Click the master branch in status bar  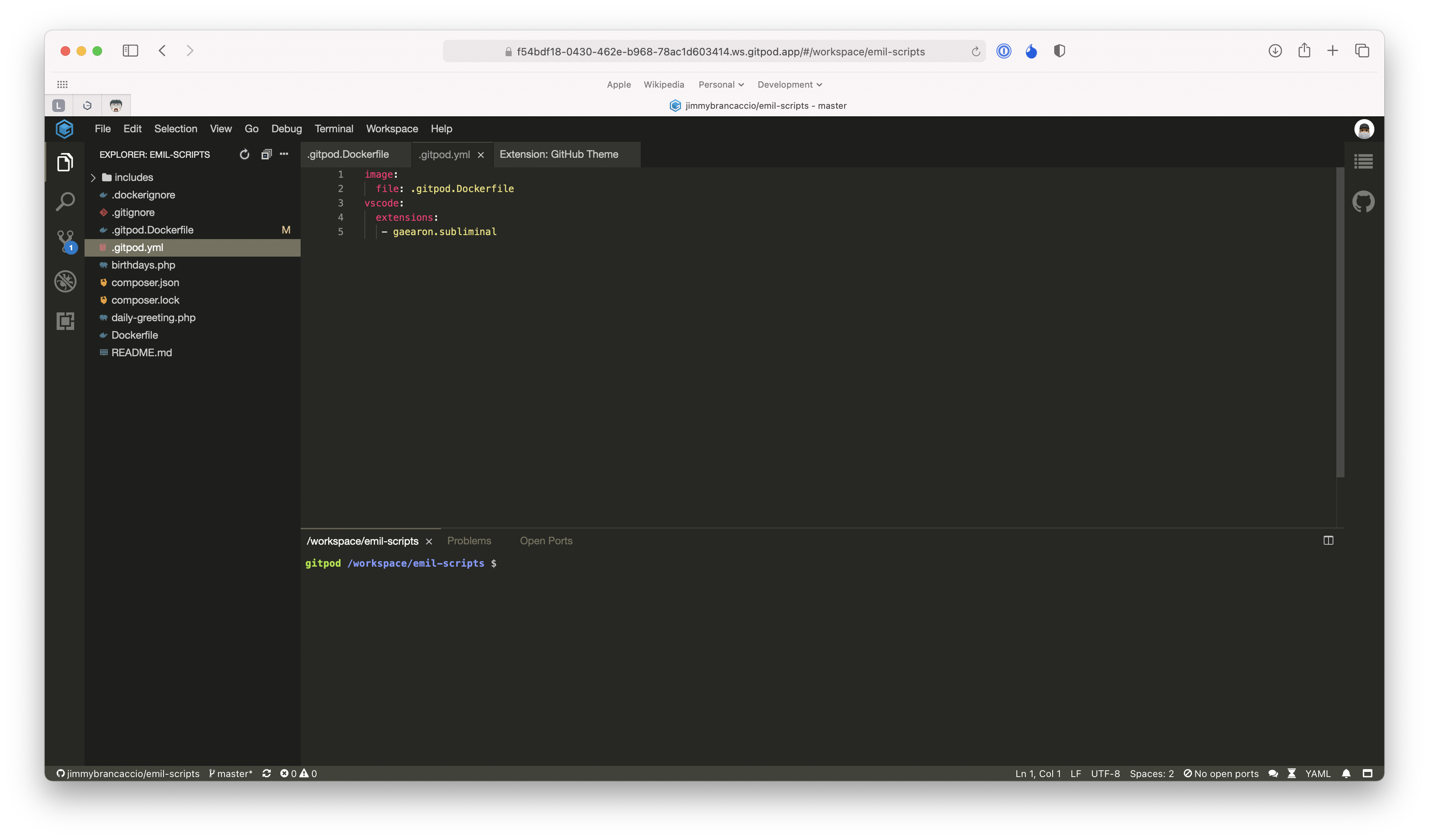coord(231,773)
